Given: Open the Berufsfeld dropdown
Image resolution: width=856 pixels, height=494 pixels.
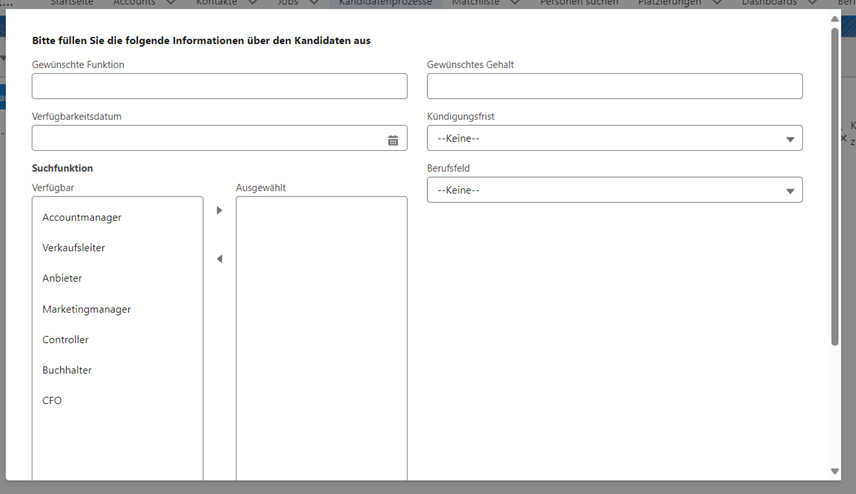Looking at the screenshot, I should coord(614,190).
